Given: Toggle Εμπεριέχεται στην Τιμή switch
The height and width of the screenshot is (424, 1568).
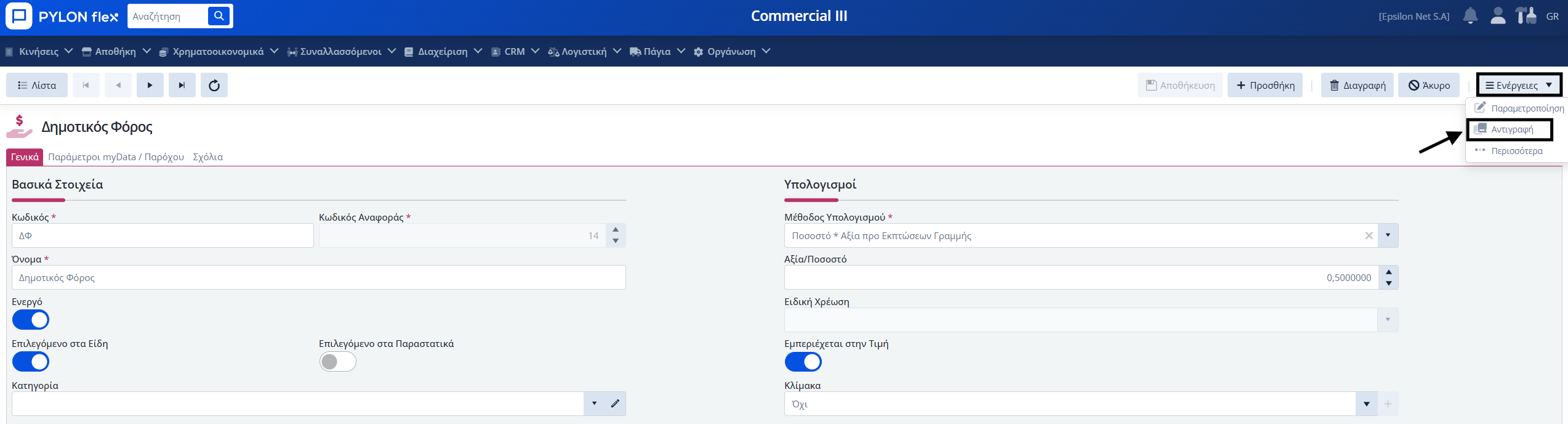Looking at the screenshot, I should 803,362.
